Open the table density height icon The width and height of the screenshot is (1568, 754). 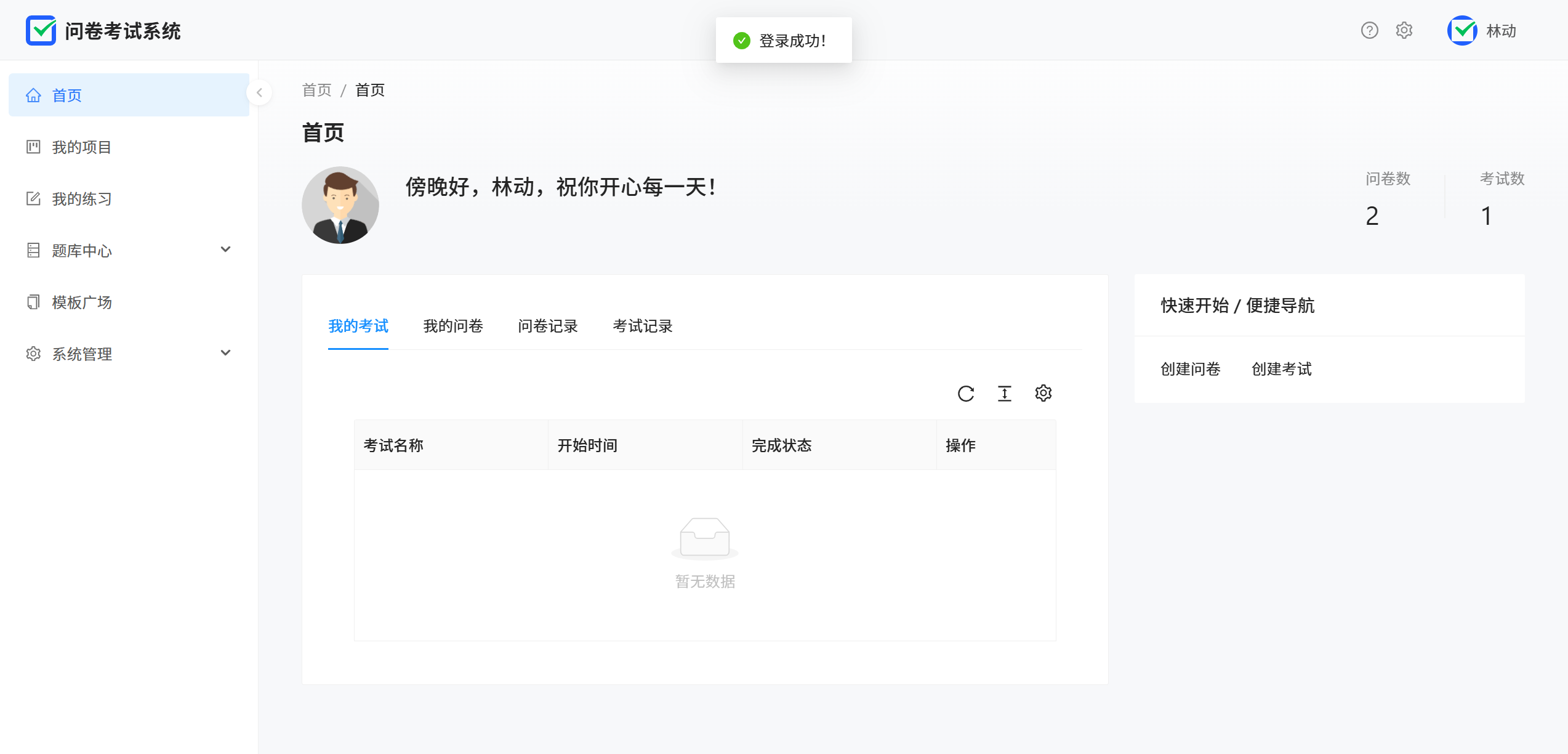pyautogui.click(x=1004, y=394)
